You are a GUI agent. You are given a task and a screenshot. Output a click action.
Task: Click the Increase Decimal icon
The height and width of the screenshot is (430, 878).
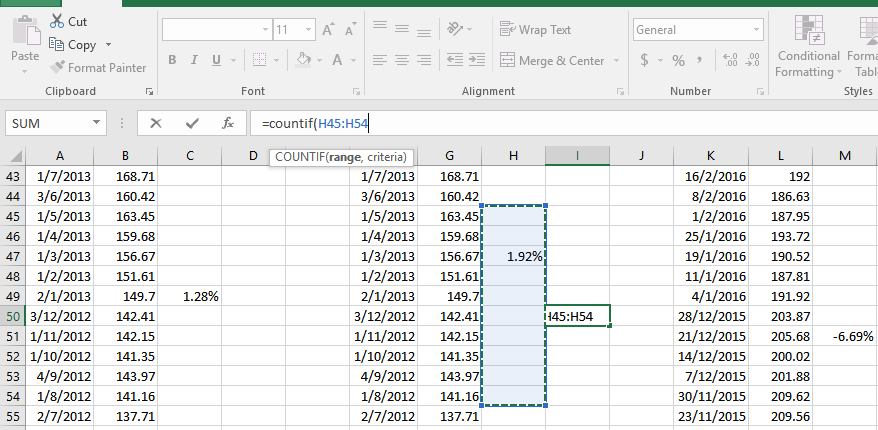728,61
